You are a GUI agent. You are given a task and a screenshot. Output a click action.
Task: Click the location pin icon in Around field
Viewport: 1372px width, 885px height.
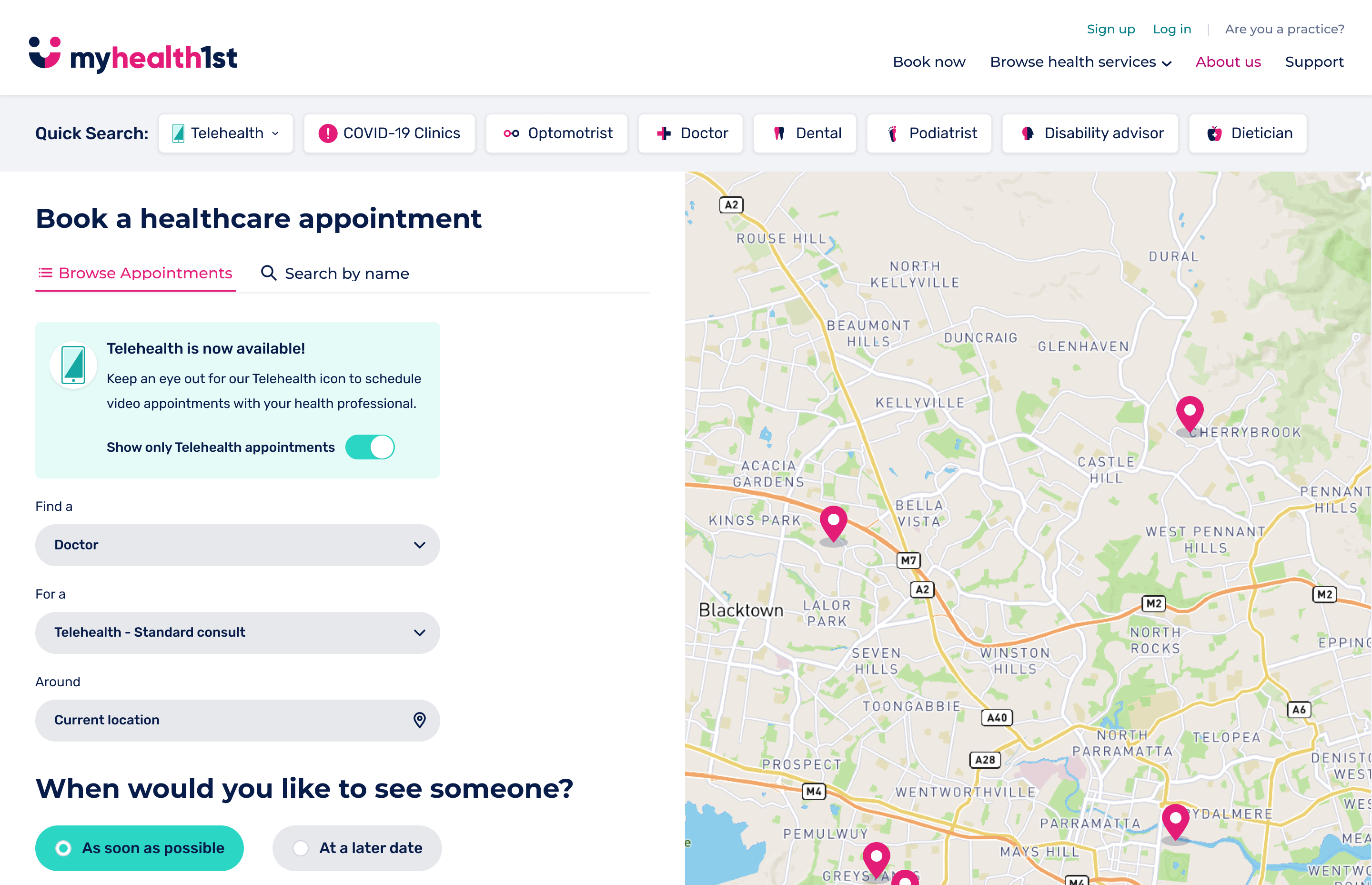(x=420, y=720)
